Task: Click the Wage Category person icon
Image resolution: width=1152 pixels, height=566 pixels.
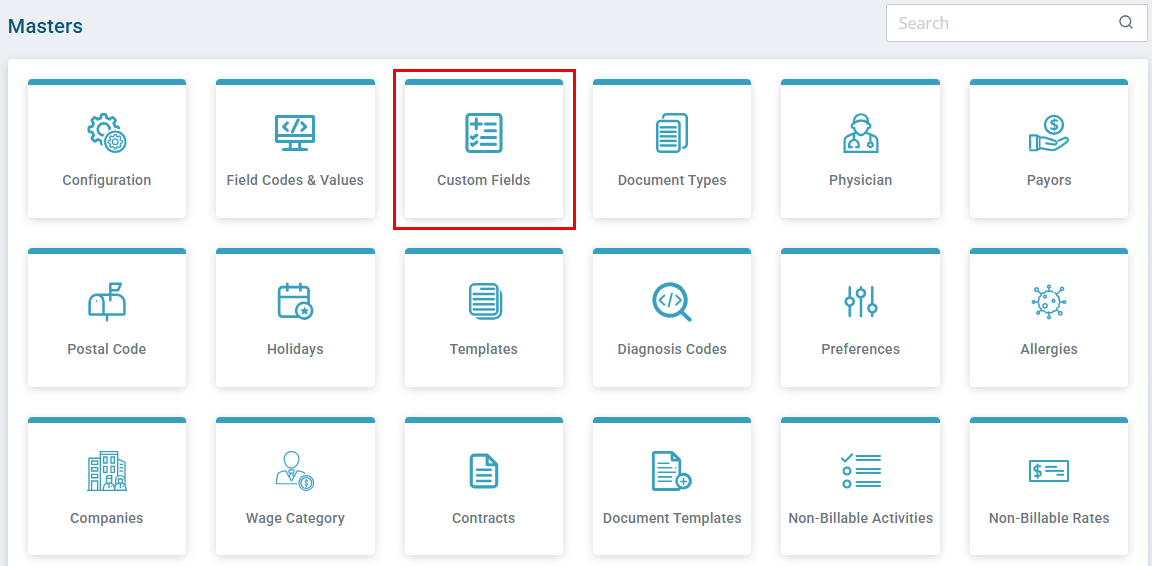Action: tap(295, 471)
